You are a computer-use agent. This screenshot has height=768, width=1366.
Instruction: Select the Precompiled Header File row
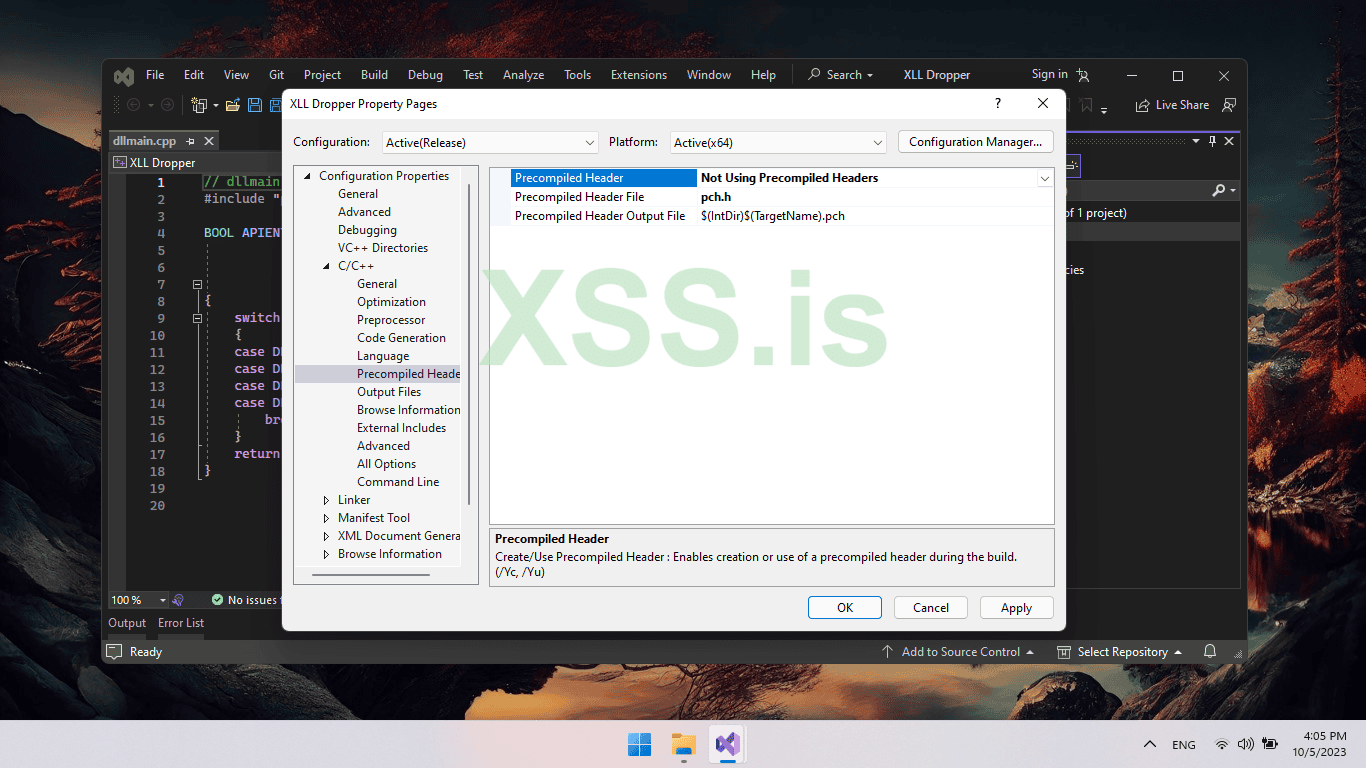click(x=782, y=197)
